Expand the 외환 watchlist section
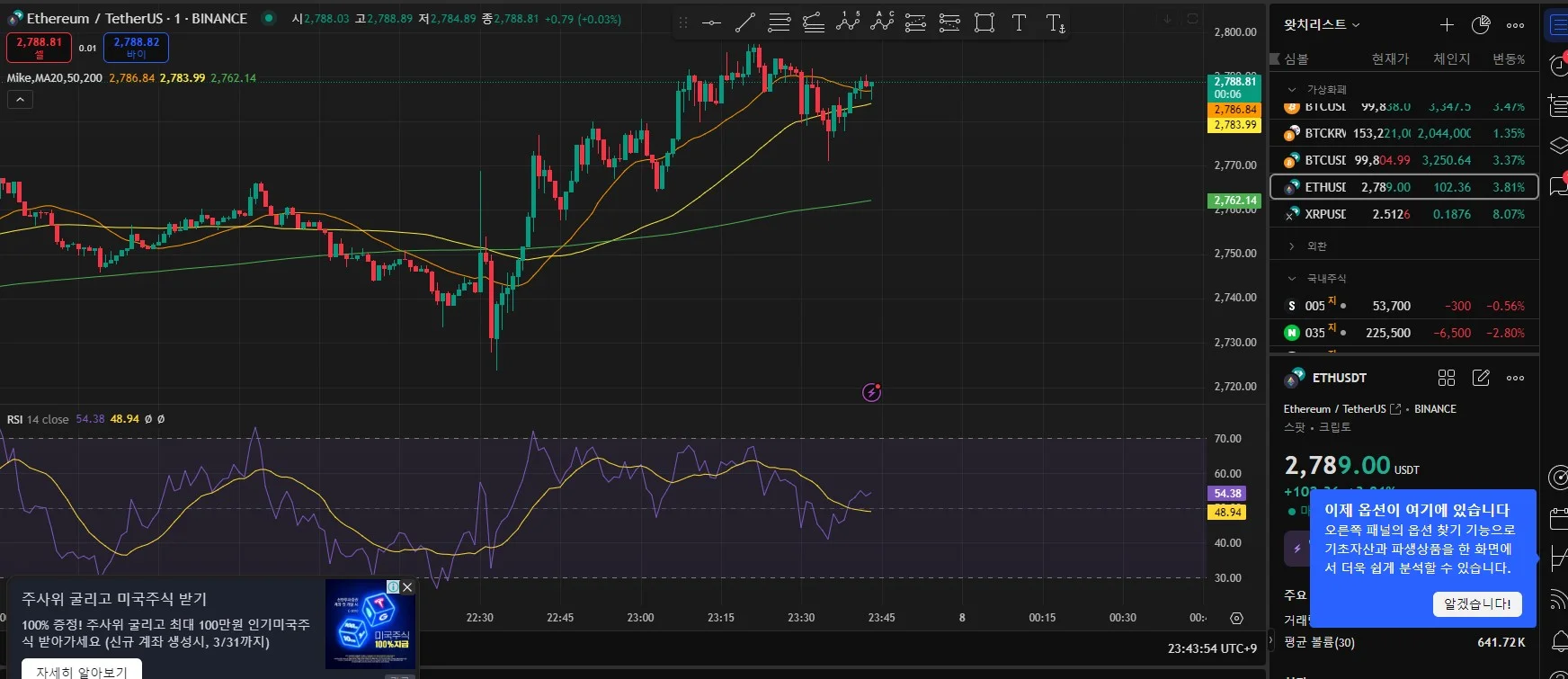The width and height of the screenshot is (1568, 679). 1292,246
